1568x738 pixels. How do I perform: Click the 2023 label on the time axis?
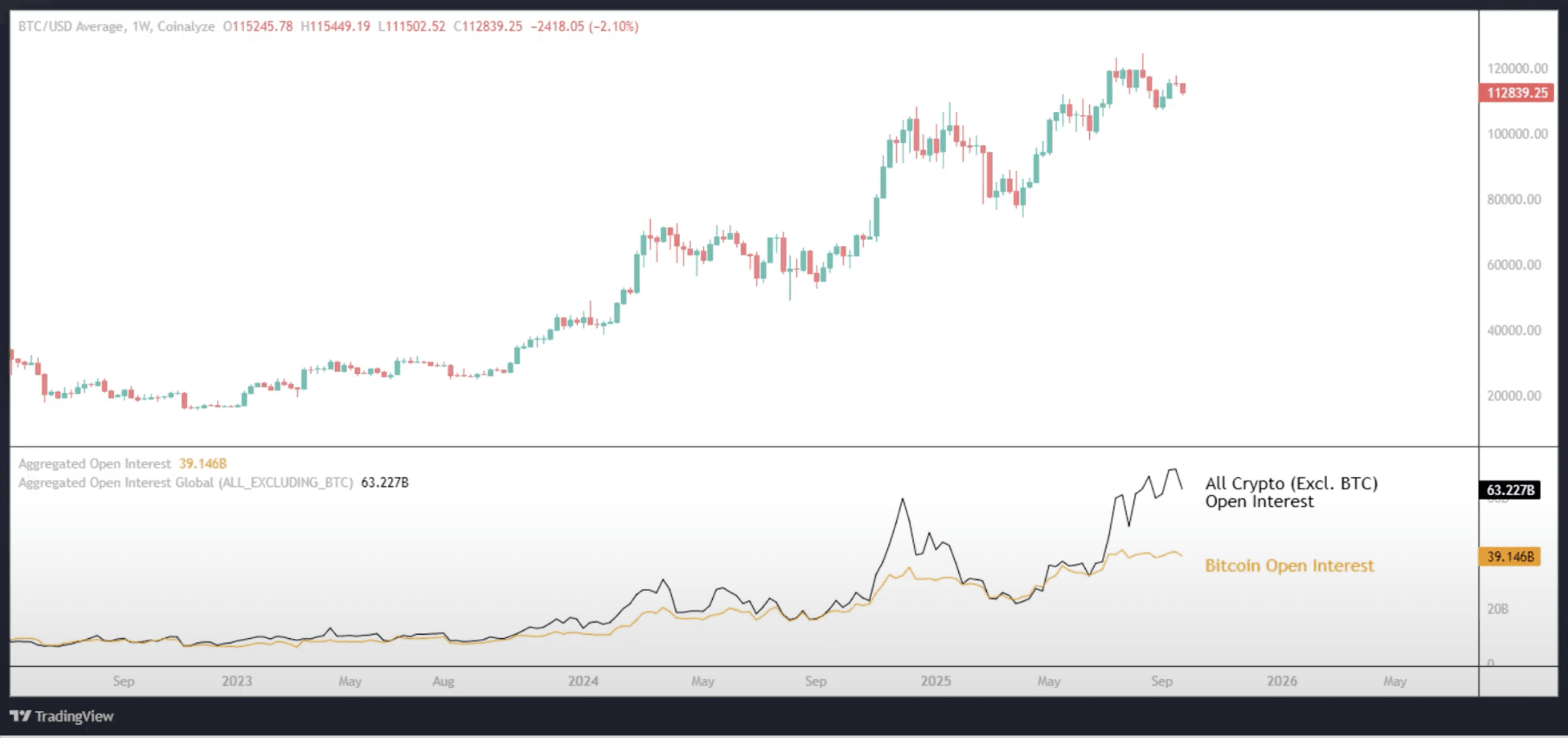click(237, 681)
